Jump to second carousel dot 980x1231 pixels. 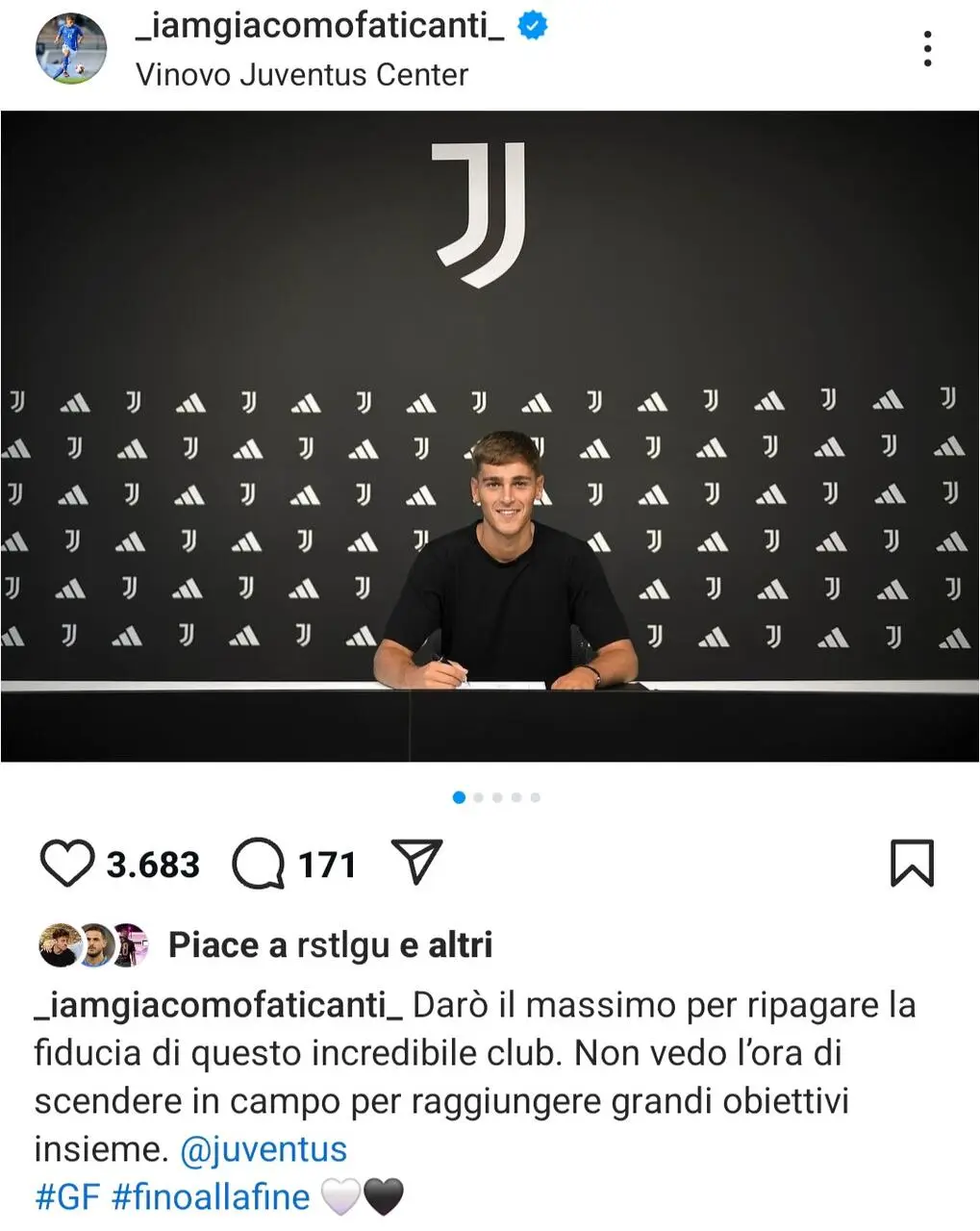(x=478, y=797)
